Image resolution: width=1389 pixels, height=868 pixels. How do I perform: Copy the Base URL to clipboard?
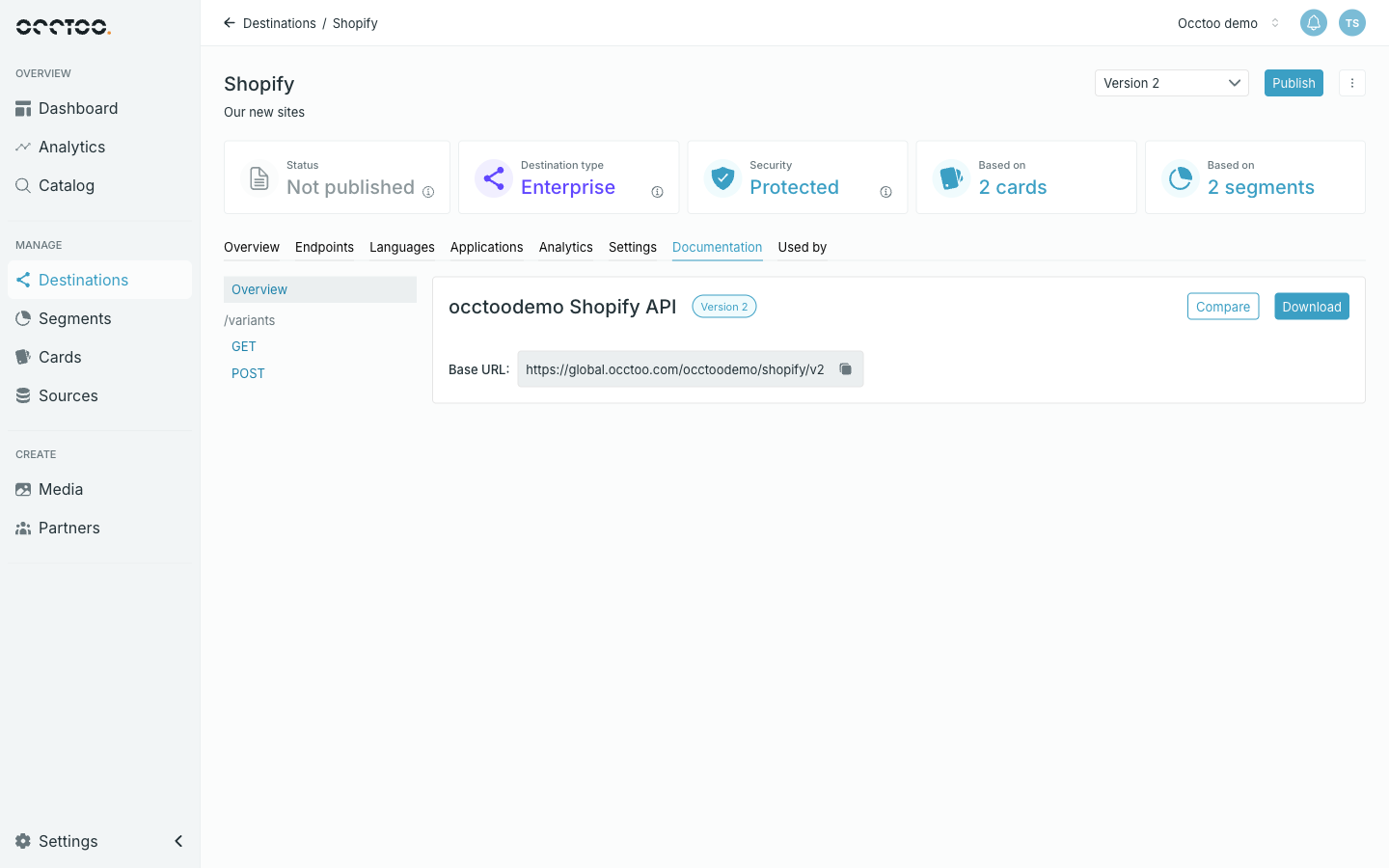click(846, 369)
